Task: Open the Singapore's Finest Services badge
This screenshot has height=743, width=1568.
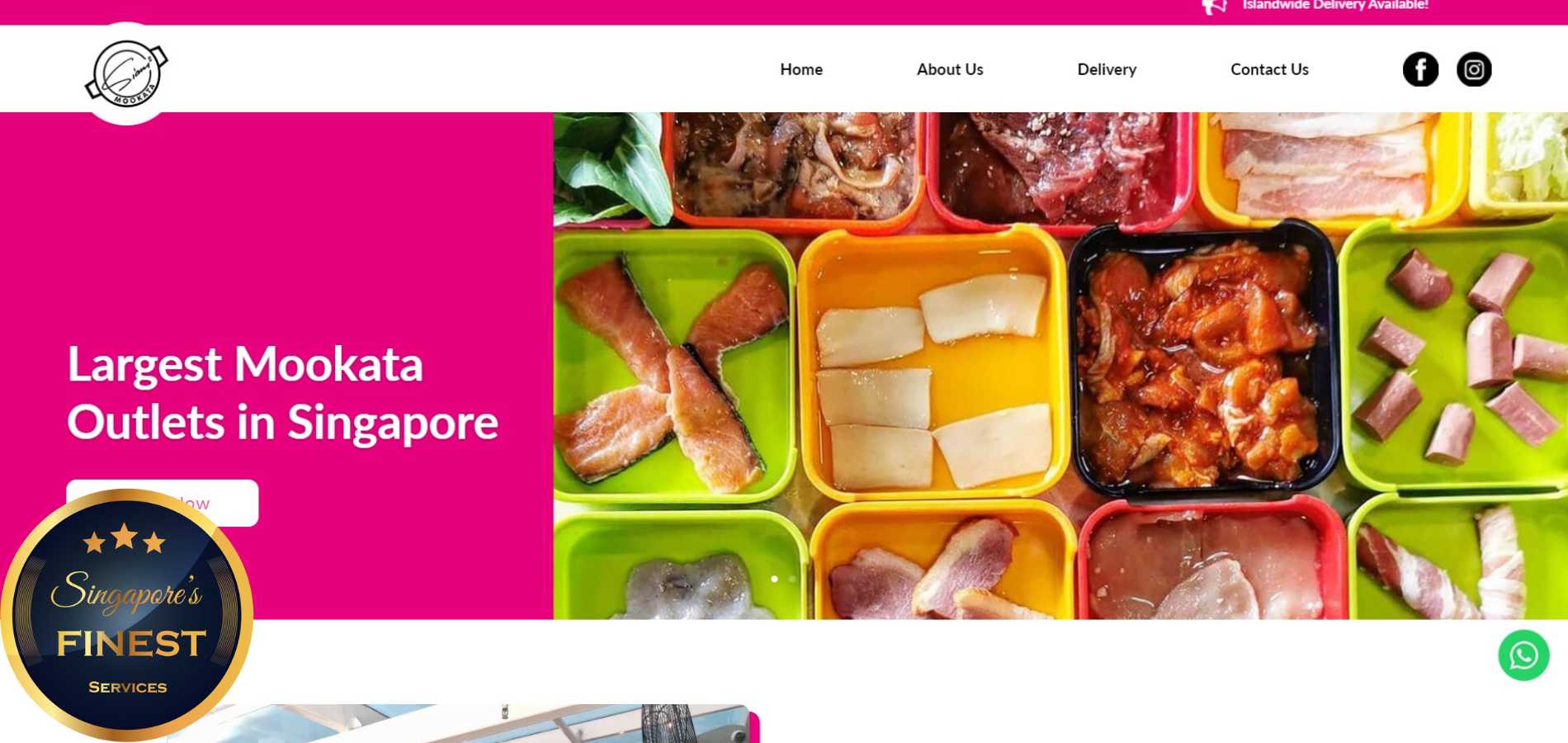Action: click(126, 615)
